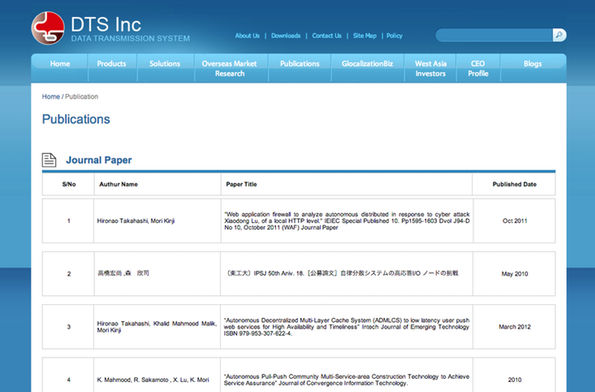Click the May 2010 date cell
The height and width of the screenshot is (392, 595).
click(x=515, y=274)
